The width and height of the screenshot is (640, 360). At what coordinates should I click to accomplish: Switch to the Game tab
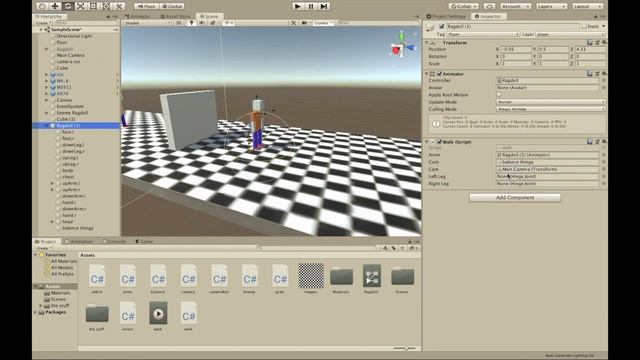144,242
